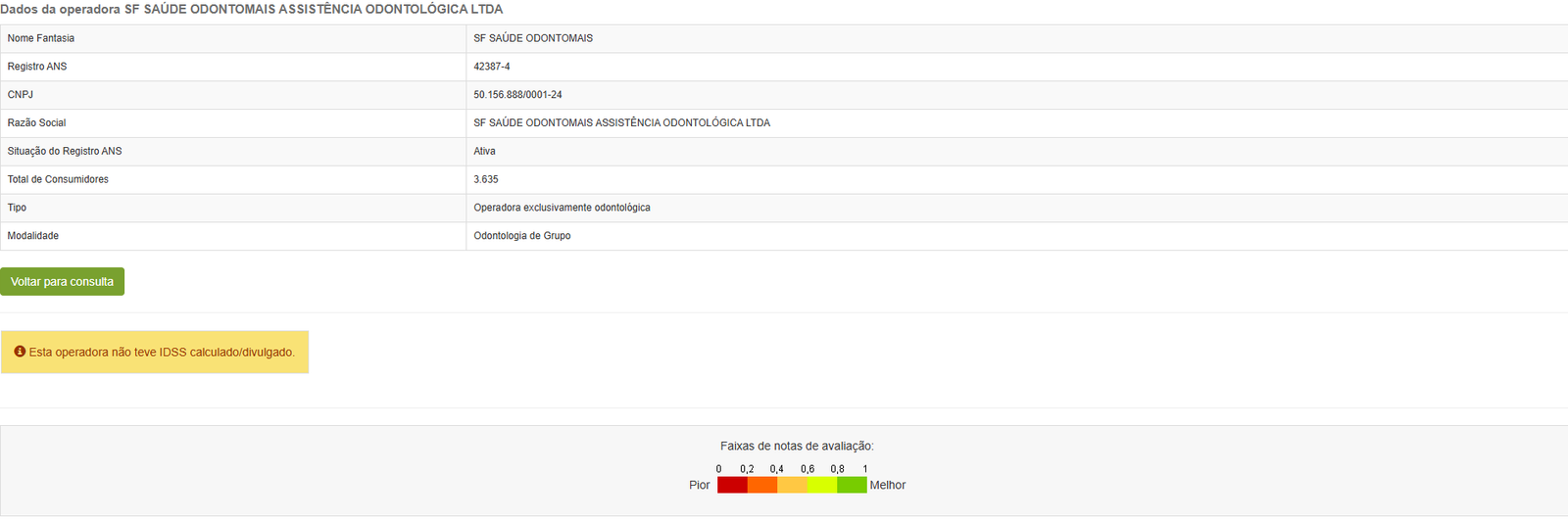The width and height of the screenshot is (1568, 519).
Task: Click the IDSS not calculated alert message
Action: click(162, 353)
